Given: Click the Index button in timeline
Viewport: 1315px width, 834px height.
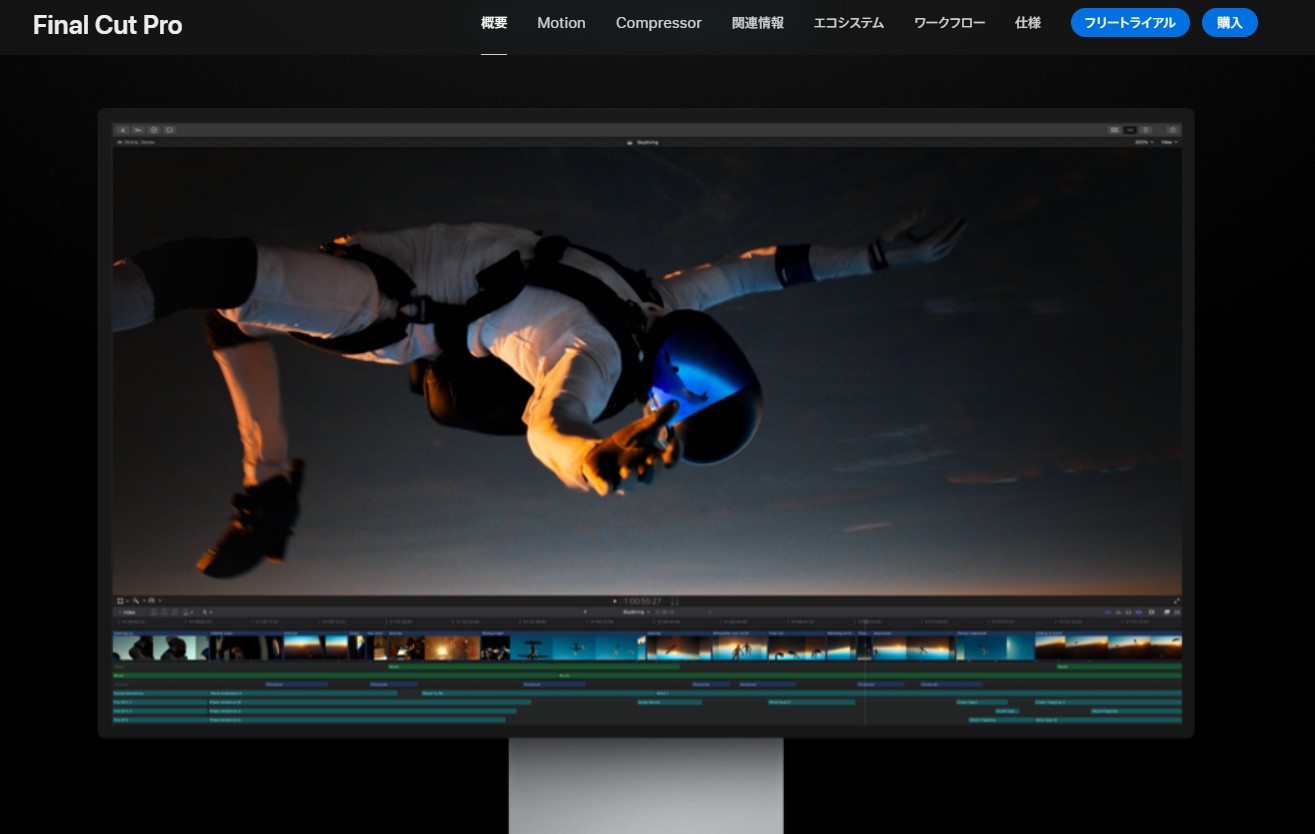Looking at the screenshot, I should (128, 611).
